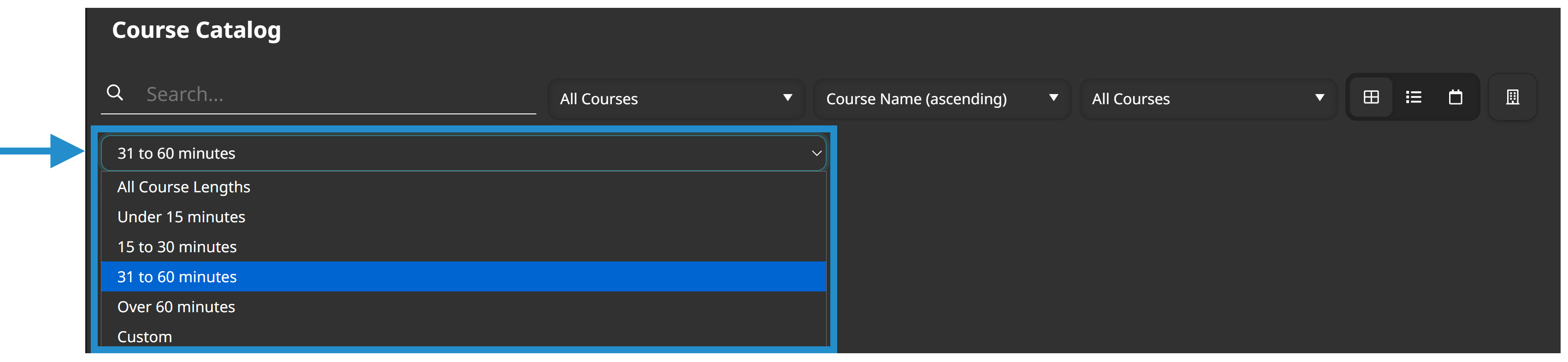Viewport: 1568px width, 362px height.
Task: Select the All Course Lengths option
Action: (184, 187)
